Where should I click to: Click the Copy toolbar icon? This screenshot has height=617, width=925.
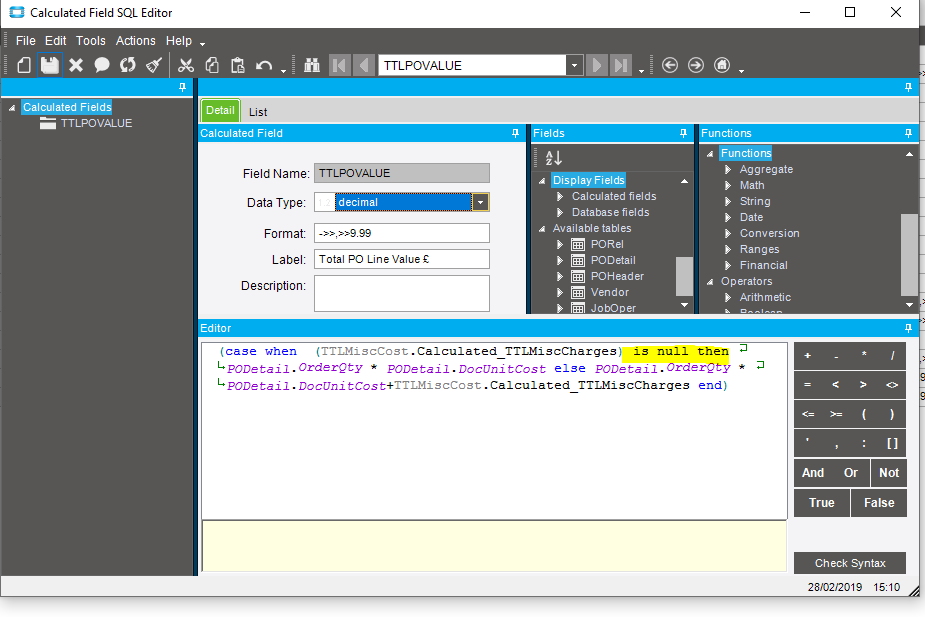pos(212,65)
